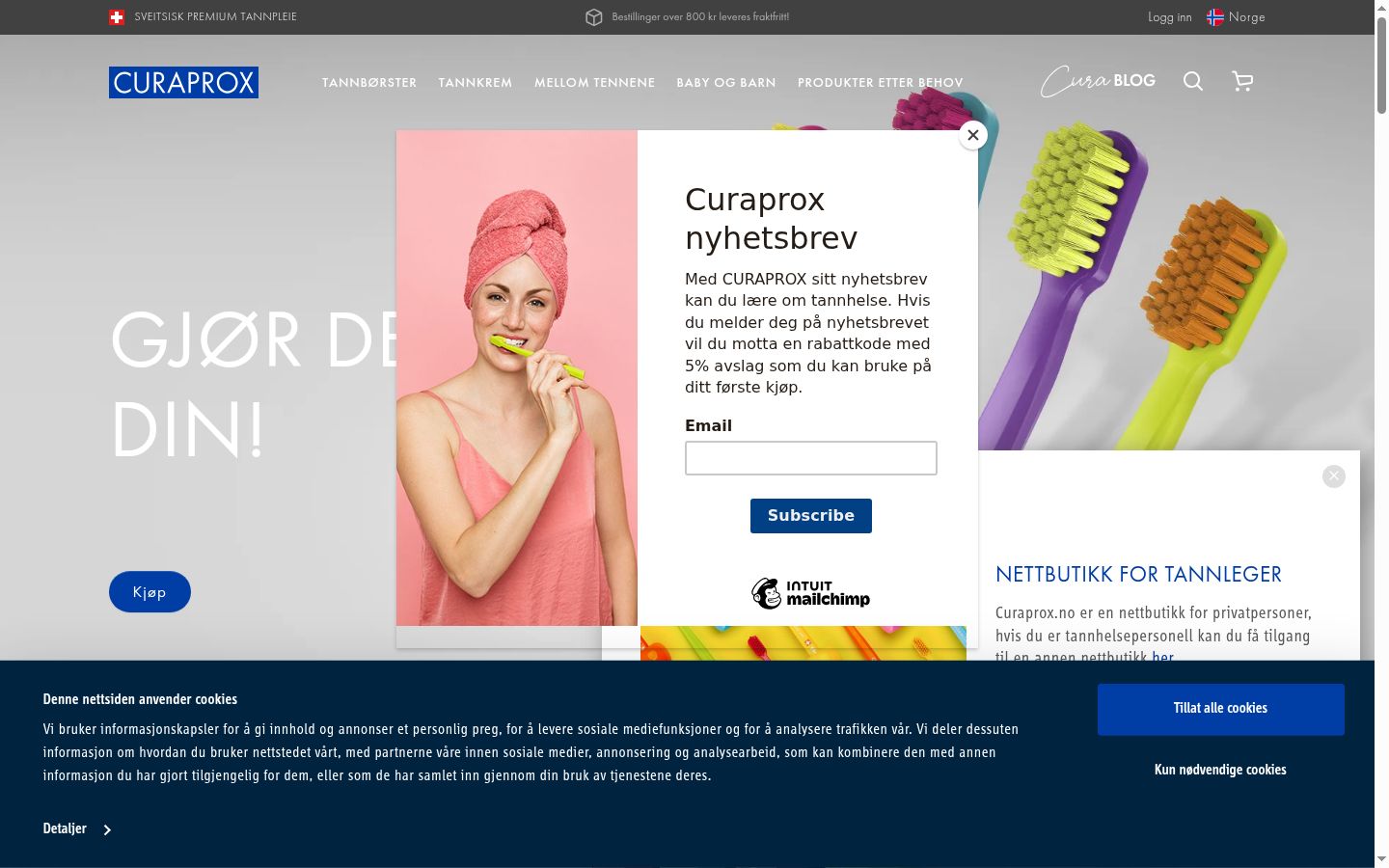Dismiss the Nettbutikk for tannleger panel

[x=1334, y=476]
